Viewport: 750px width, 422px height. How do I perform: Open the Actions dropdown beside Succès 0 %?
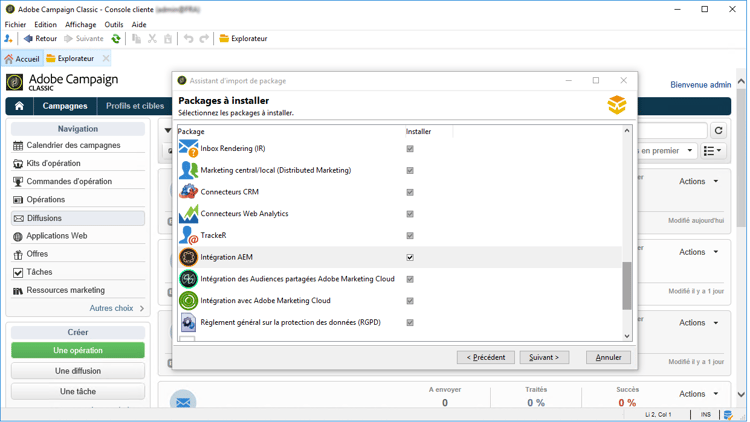coord(698,394)
